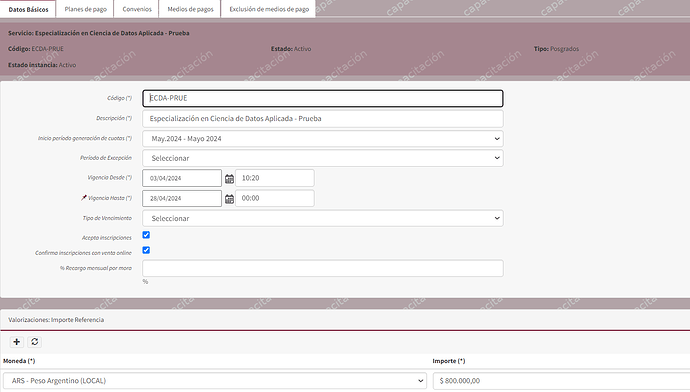This screenshot has width=690, height=392.
Task: Click the Vigencia Desde date field
Action: [182, 178]
